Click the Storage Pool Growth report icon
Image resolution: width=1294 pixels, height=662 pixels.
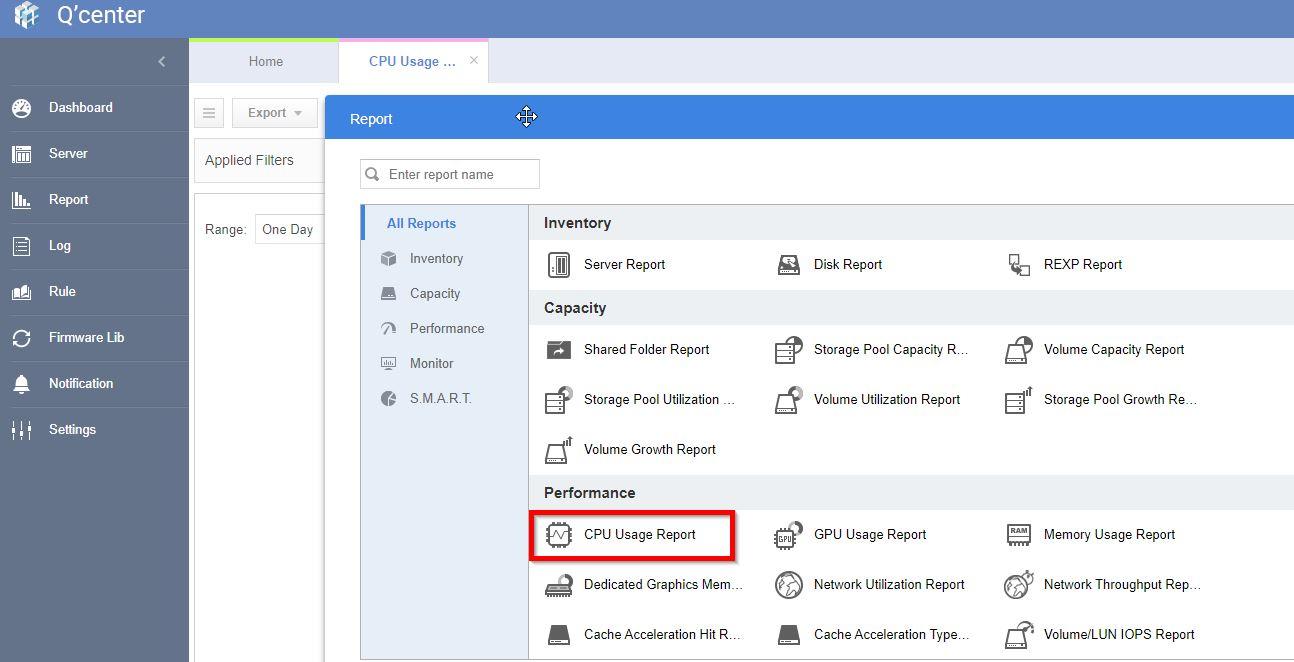[x=1019, y=400]
